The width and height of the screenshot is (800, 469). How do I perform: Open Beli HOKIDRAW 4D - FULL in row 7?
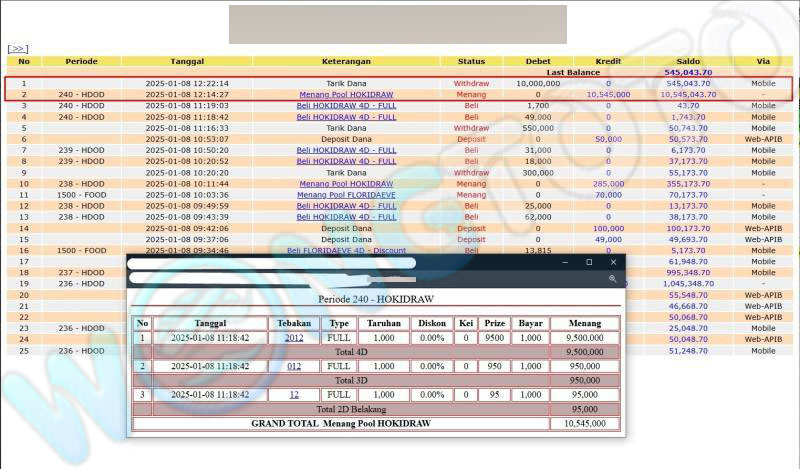pyautogui.click(x=346, y=151)
